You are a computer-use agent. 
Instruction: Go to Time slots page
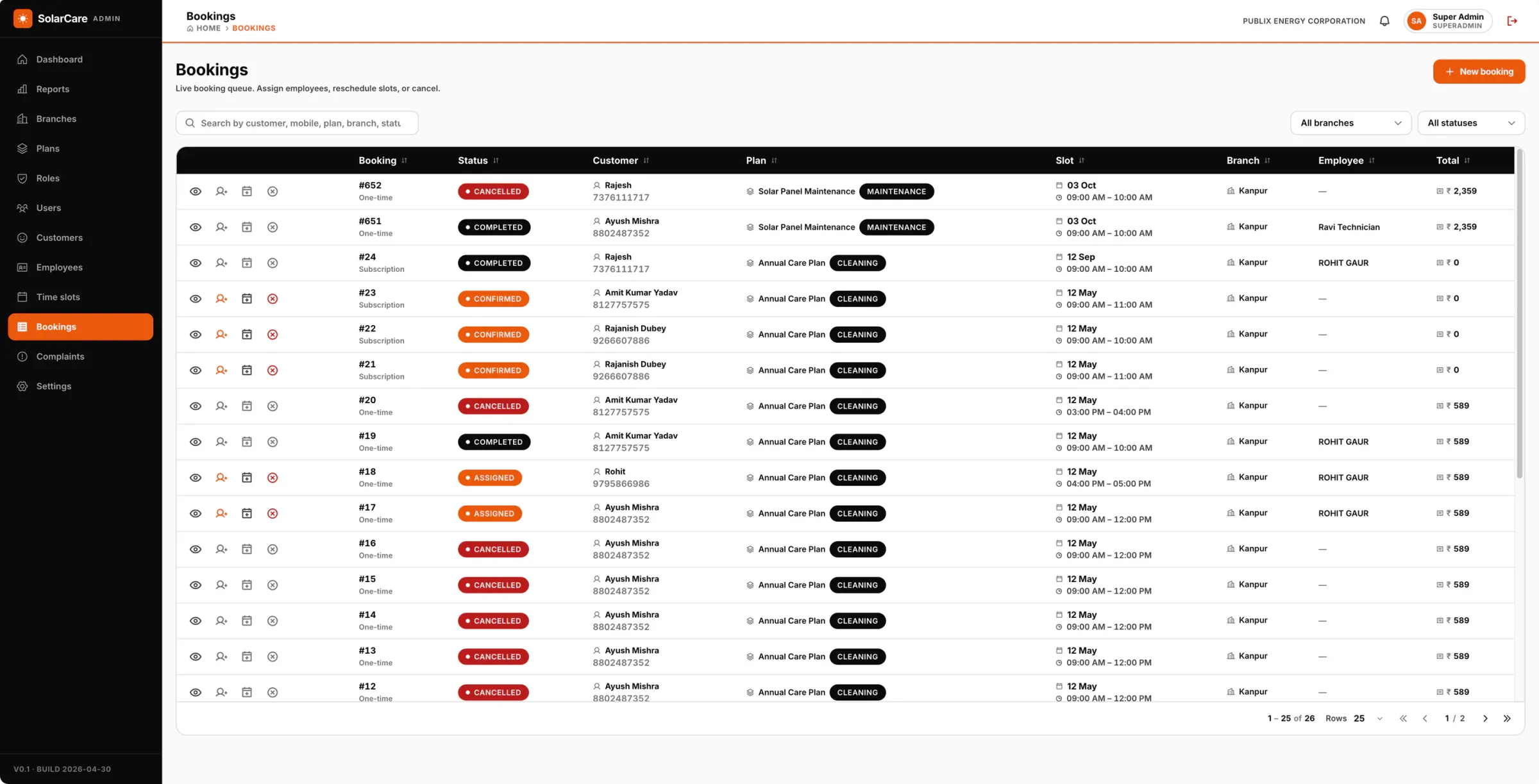[x=81, y=297]
